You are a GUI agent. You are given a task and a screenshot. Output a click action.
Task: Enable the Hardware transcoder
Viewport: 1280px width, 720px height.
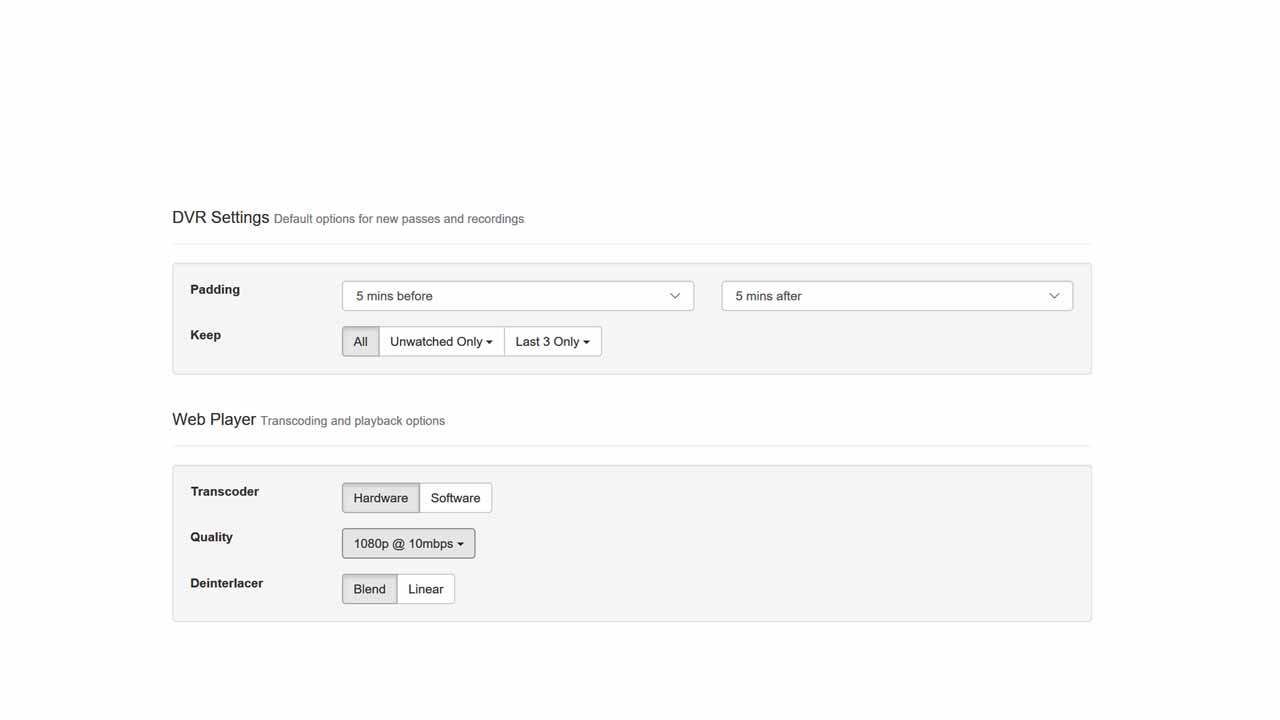380,498
